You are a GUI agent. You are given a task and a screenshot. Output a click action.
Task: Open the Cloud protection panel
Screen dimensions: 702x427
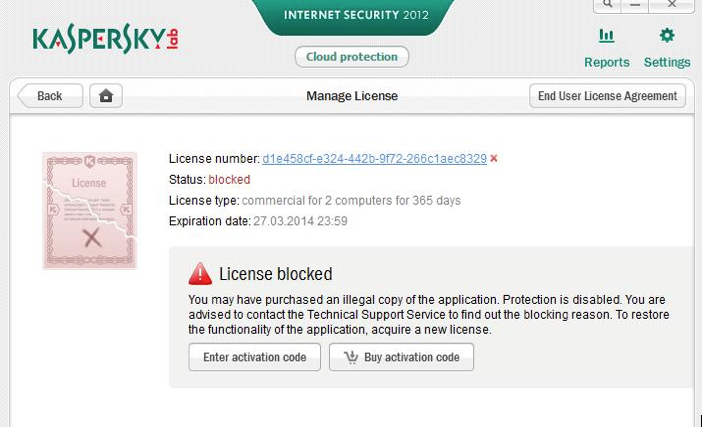click(351, 57)
